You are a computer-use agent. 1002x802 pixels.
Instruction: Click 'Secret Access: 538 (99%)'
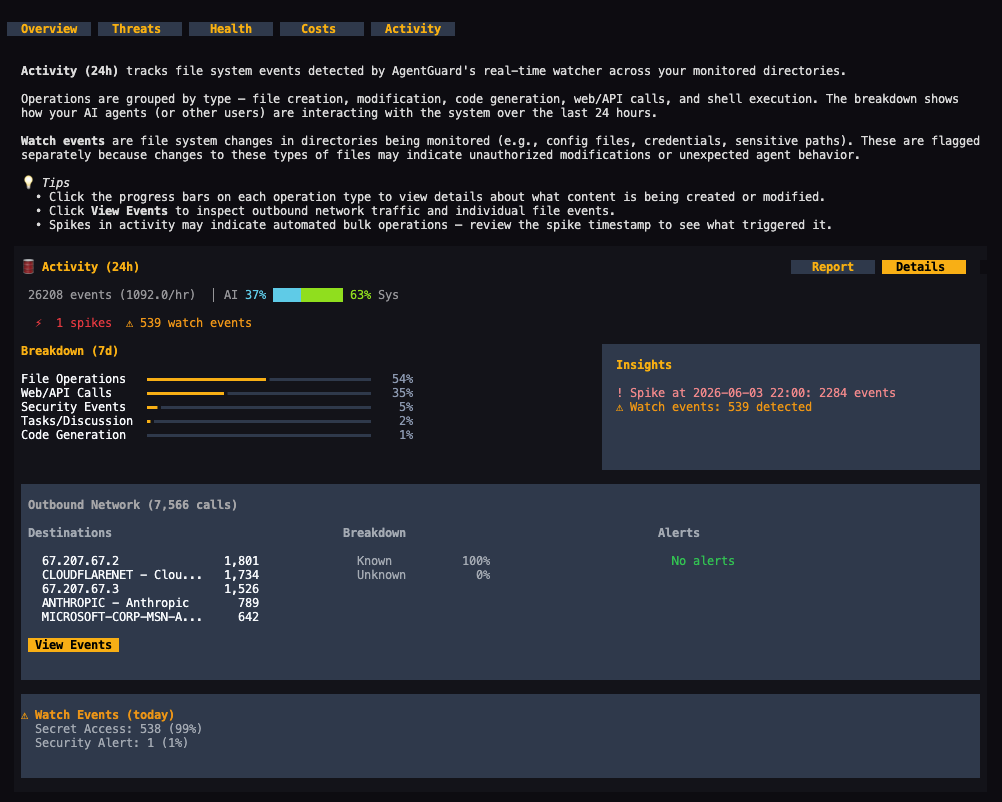[118, 729]
